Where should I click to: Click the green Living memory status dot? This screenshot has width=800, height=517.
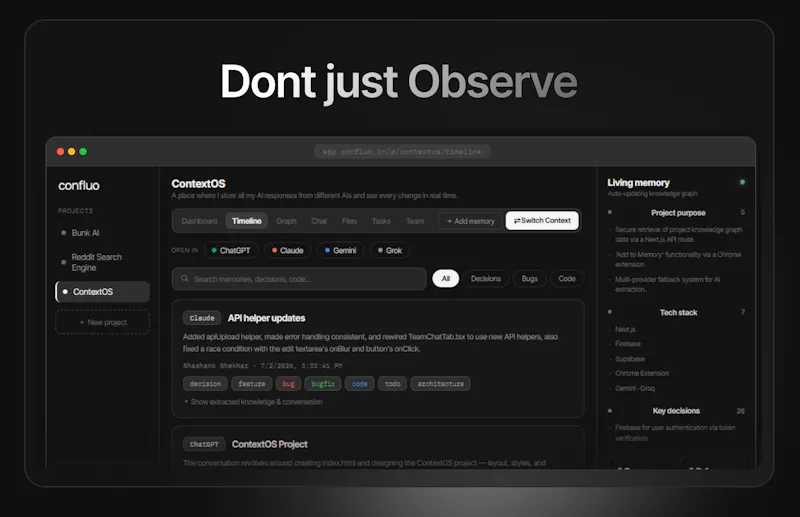point(742,182)
